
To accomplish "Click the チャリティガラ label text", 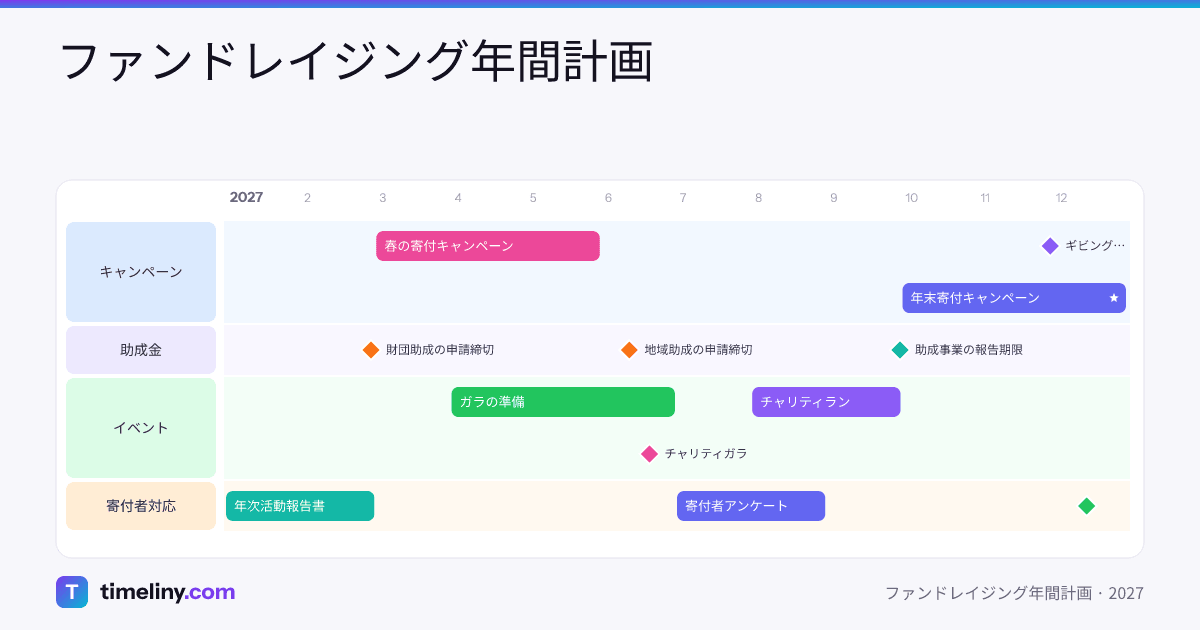I will point(706,454).
